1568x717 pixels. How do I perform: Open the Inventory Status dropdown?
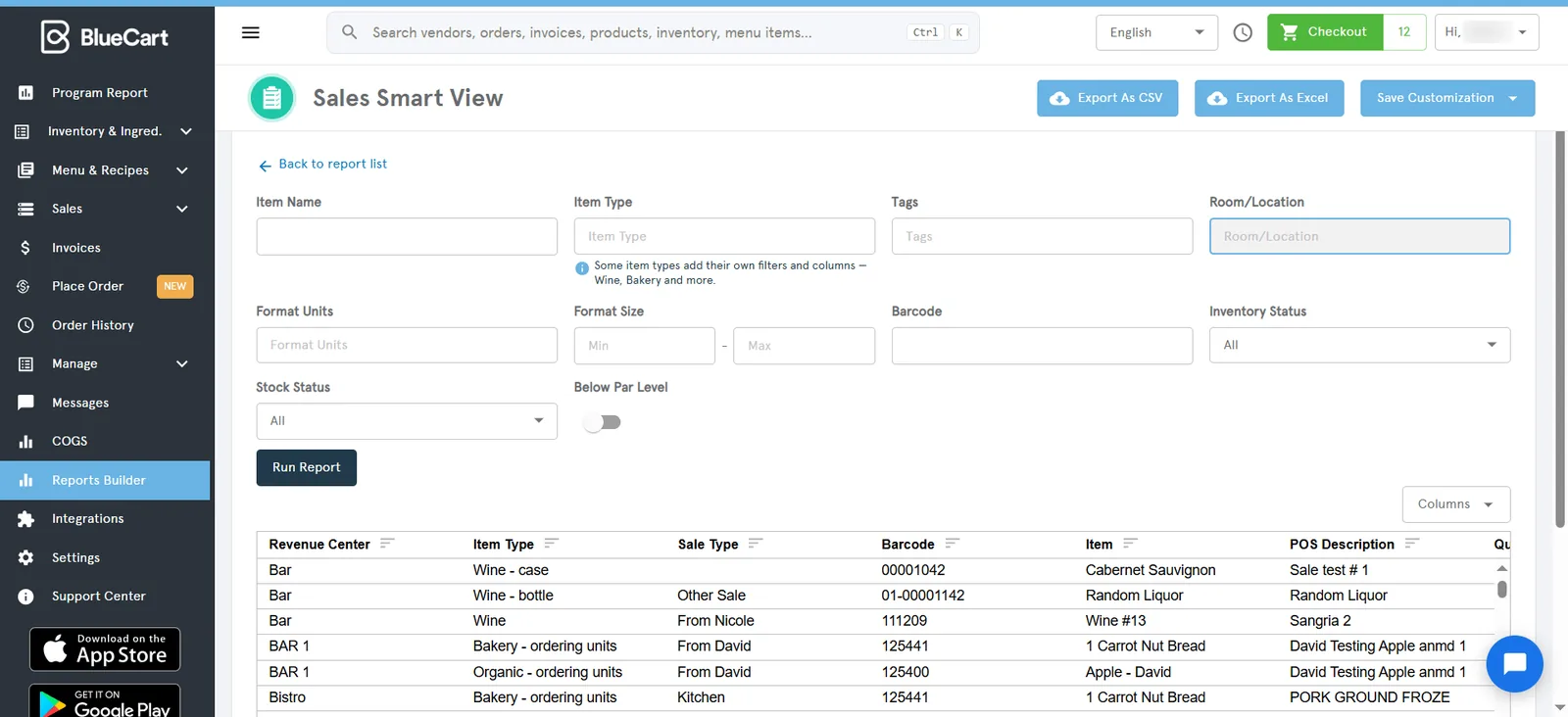1359,345
